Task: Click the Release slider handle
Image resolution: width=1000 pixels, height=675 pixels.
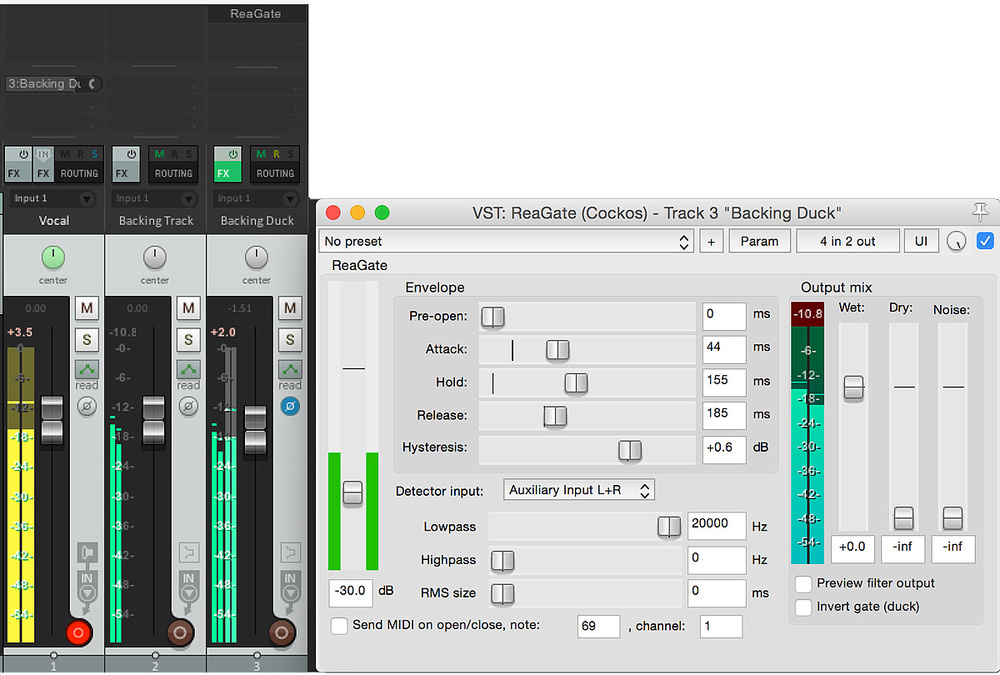Action: tap(555, 416)
